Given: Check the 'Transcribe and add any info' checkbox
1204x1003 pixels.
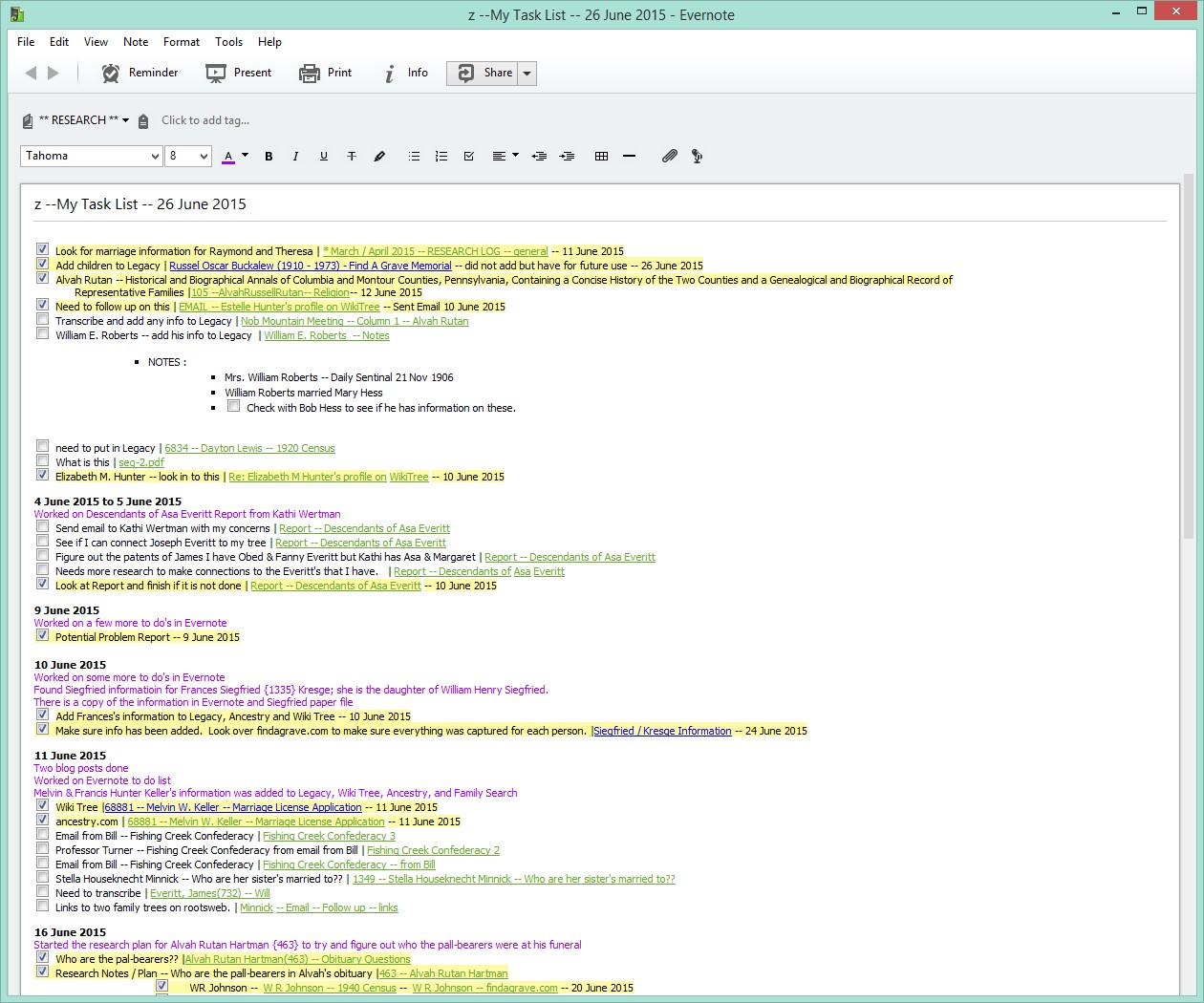Looking at the screenshot, I should 42,319.
